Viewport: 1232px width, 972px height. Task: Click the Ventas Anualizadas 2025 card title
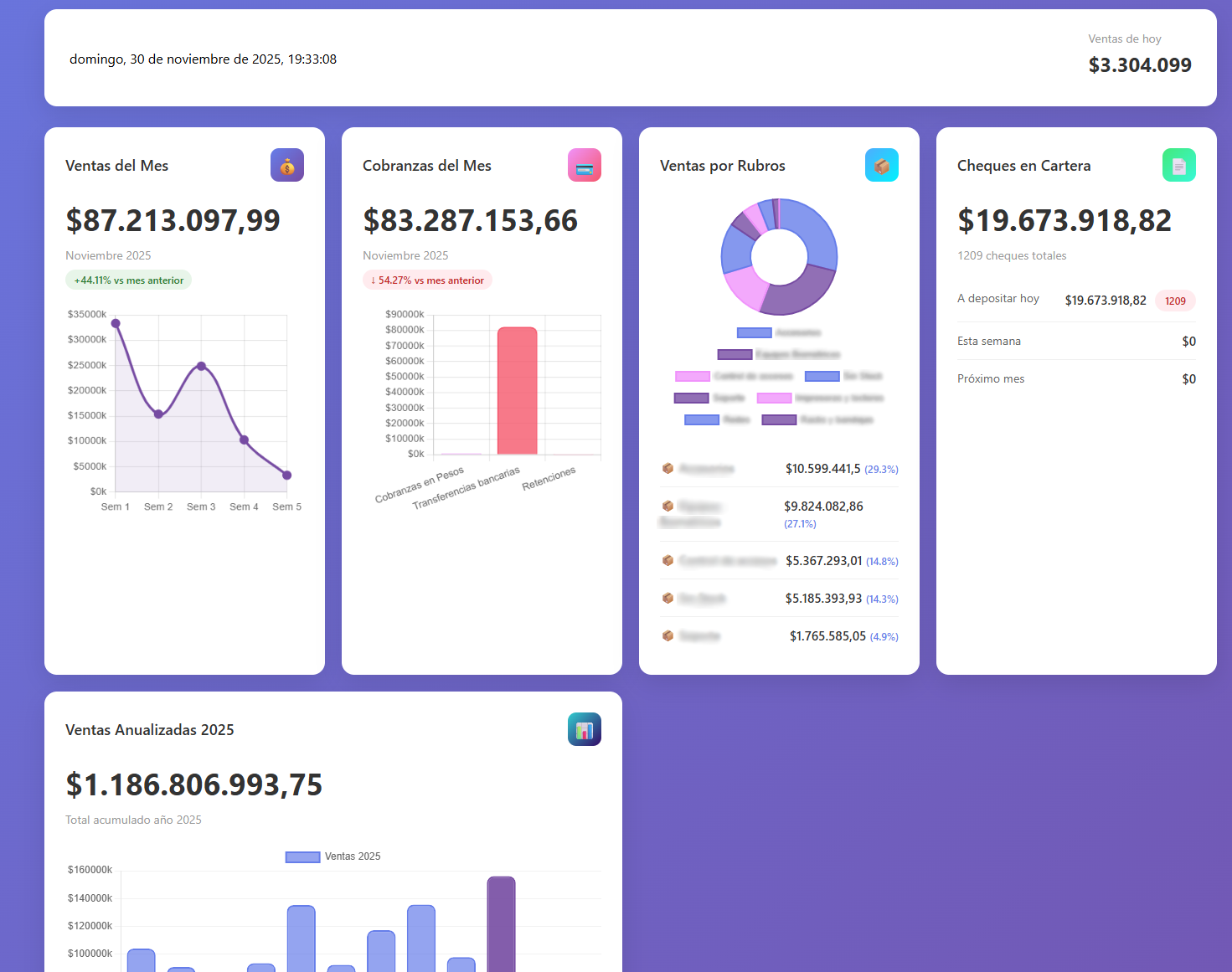point(150,730)
